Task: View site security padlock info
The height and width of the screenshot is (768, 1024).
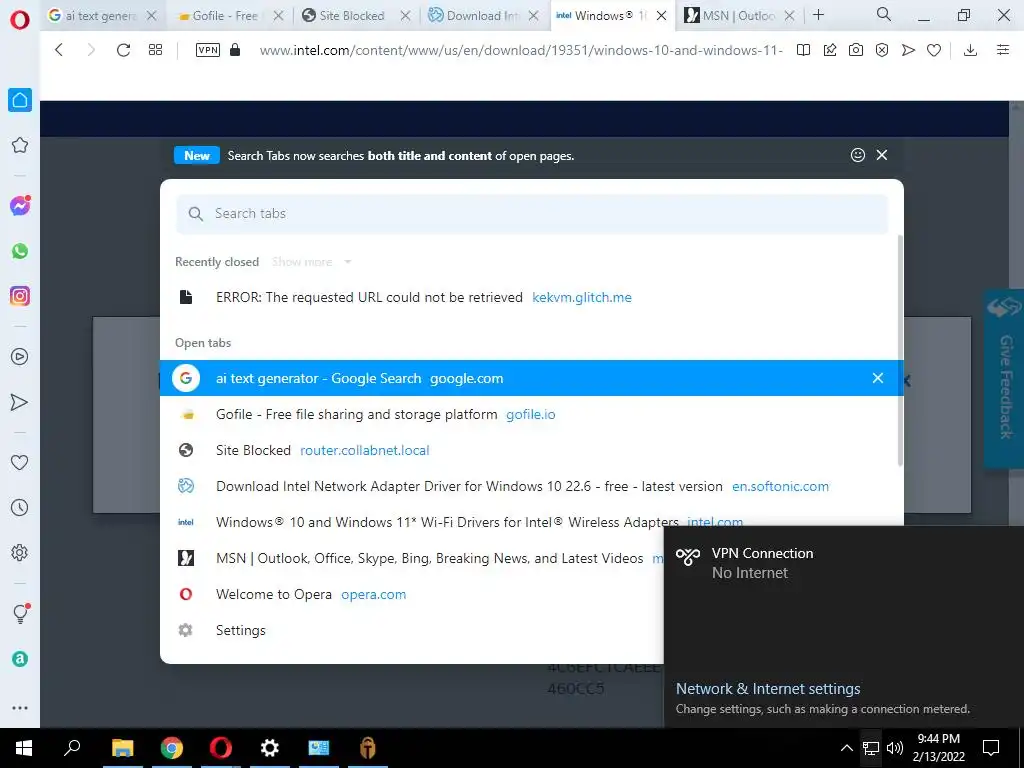Action: (x=236, y=50)
